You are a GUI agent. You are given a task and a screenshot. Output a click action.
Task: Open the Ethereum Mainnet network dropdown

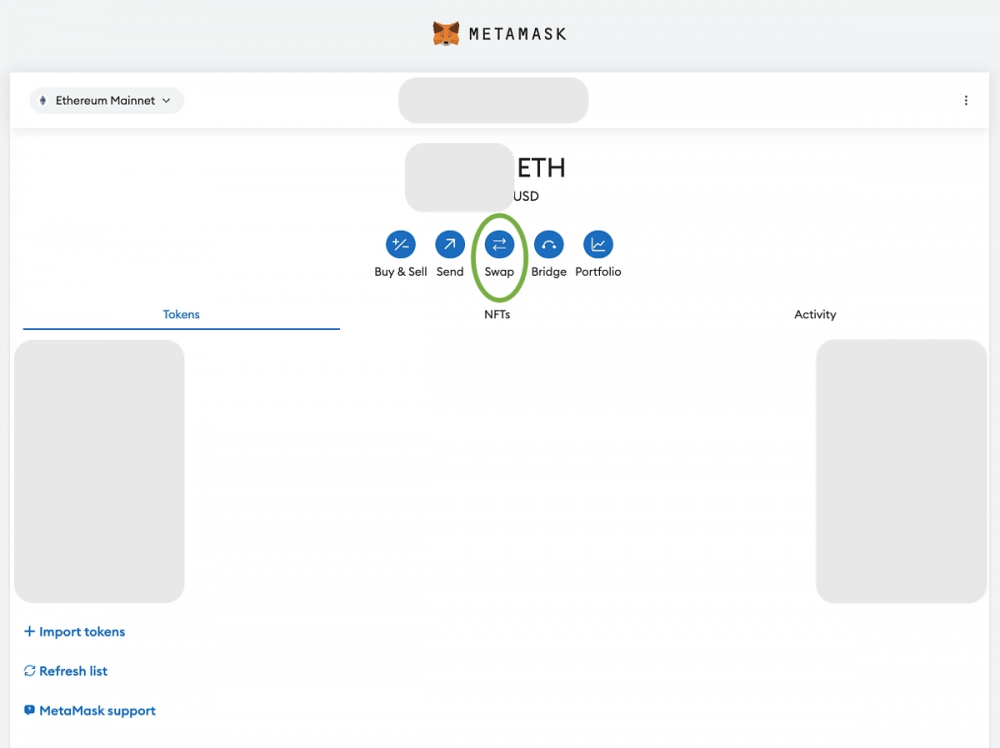(x=107, y=101)
